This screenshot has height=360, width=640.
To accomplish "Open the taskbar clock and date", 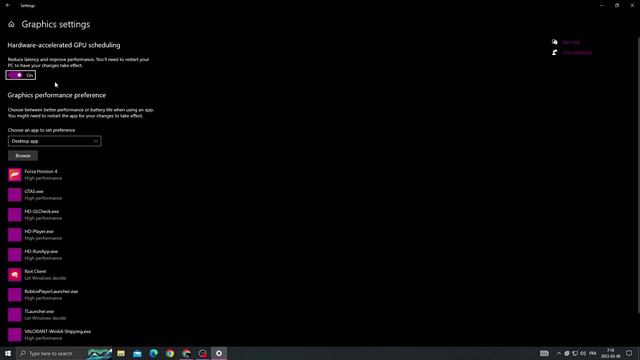I will [611, 353].
